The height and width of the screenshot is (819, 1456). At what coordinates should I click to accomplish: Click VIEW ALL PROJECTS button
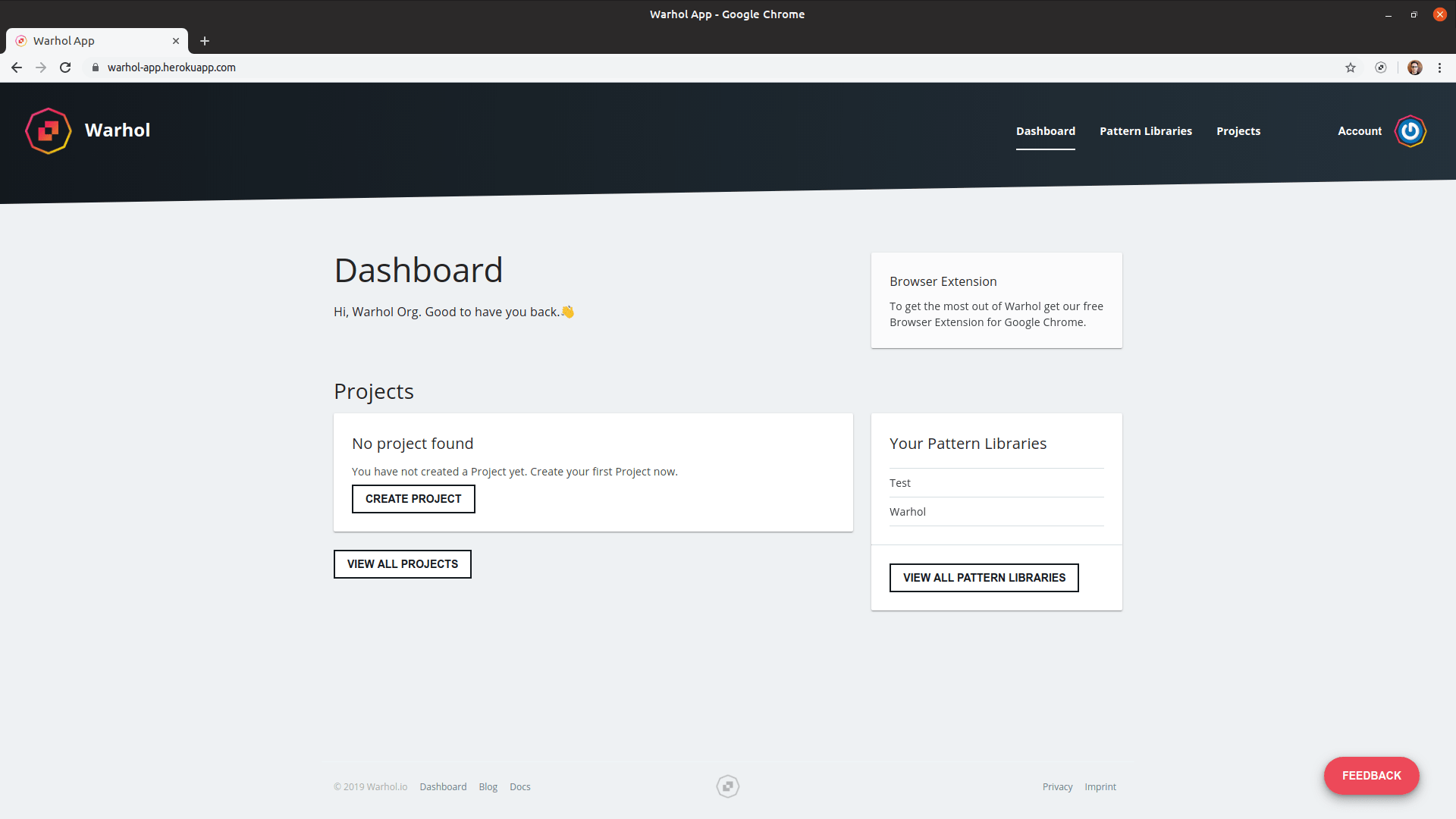pyautogui.click(x=403, y=564)
